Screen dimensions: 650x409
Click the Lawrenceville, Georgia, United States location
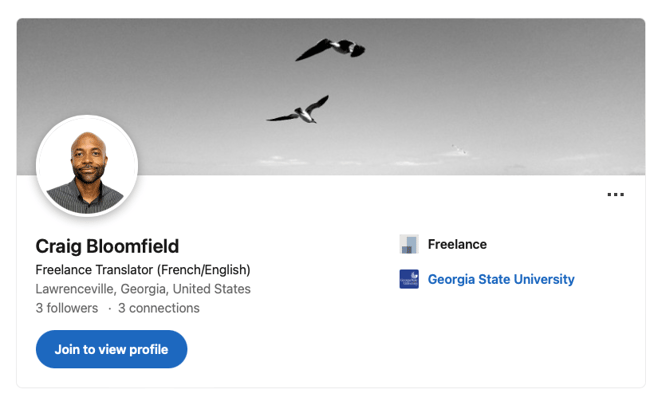coord(143,289)
